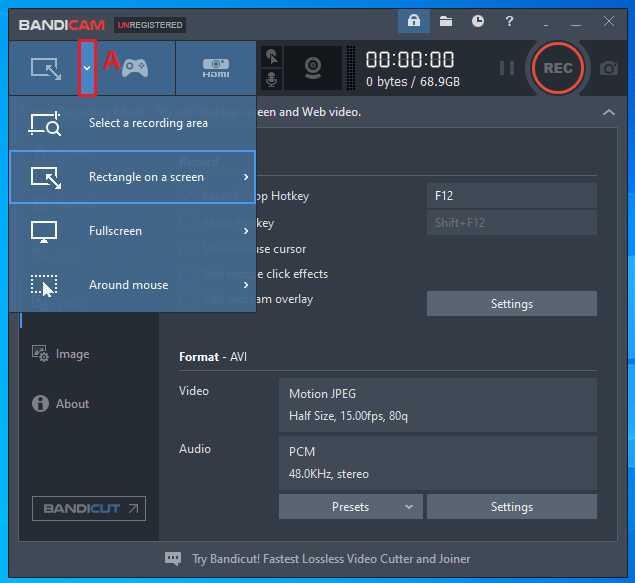Viewport: 635px width, 583px height.
Task: Toggle the webcam overlay icon
Action: pyautogui.click(x=313, y=68)
